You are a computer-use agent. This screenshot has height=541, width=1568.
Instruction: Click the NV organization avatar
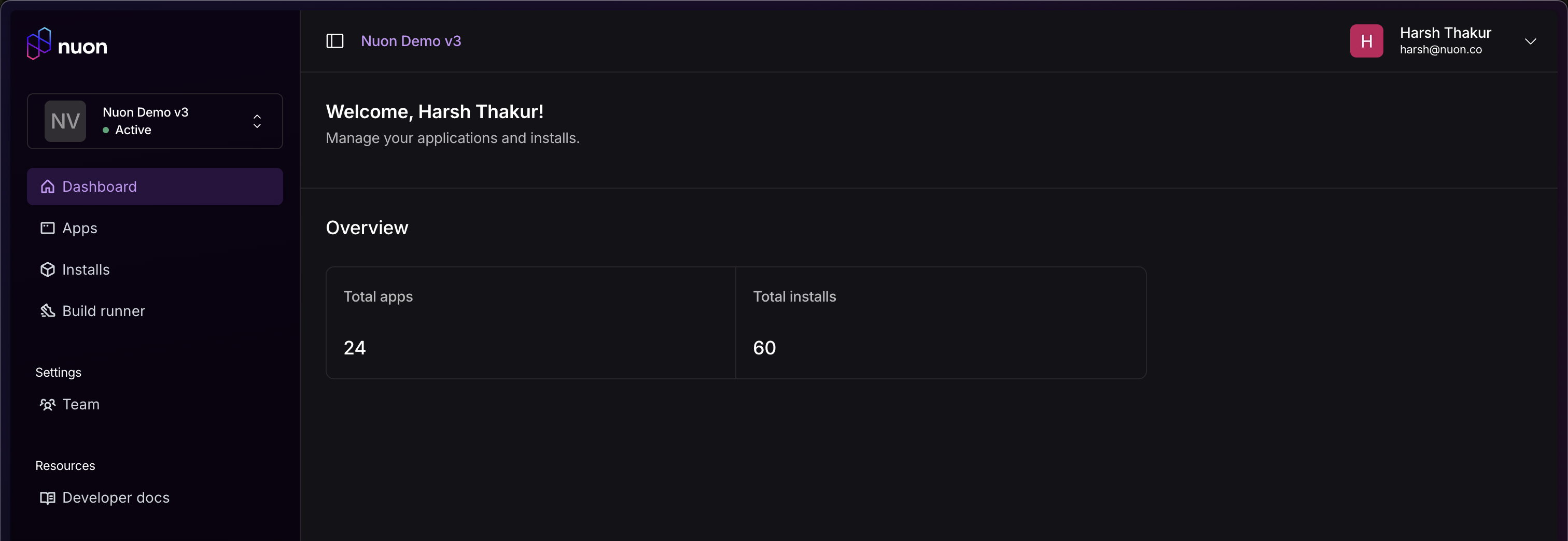(x=65, y=121)
